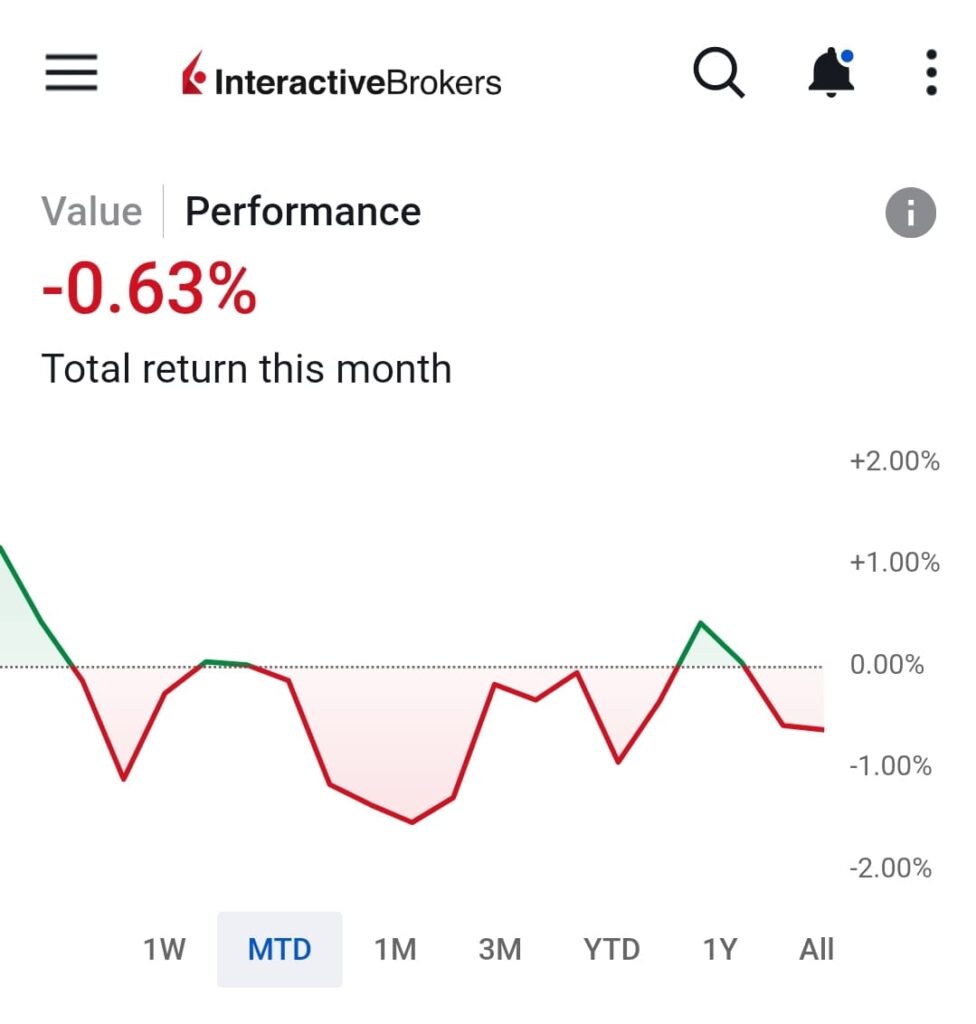Viewport: 976px width, 1024px height.
Task: Pick the 1Y time range
Action: pos(719,949)
